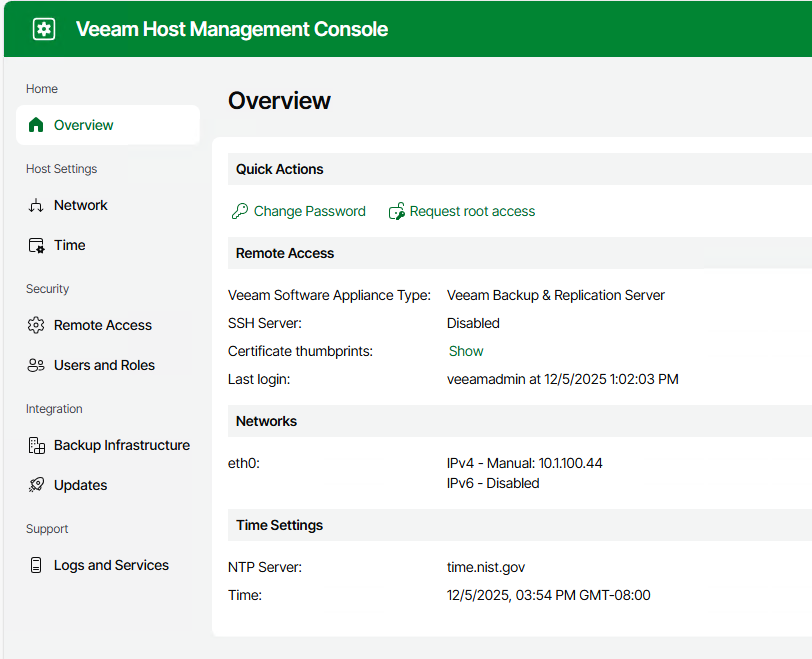Open the Network menu item text
812x659 pixels.
click(x=81, y=205)
